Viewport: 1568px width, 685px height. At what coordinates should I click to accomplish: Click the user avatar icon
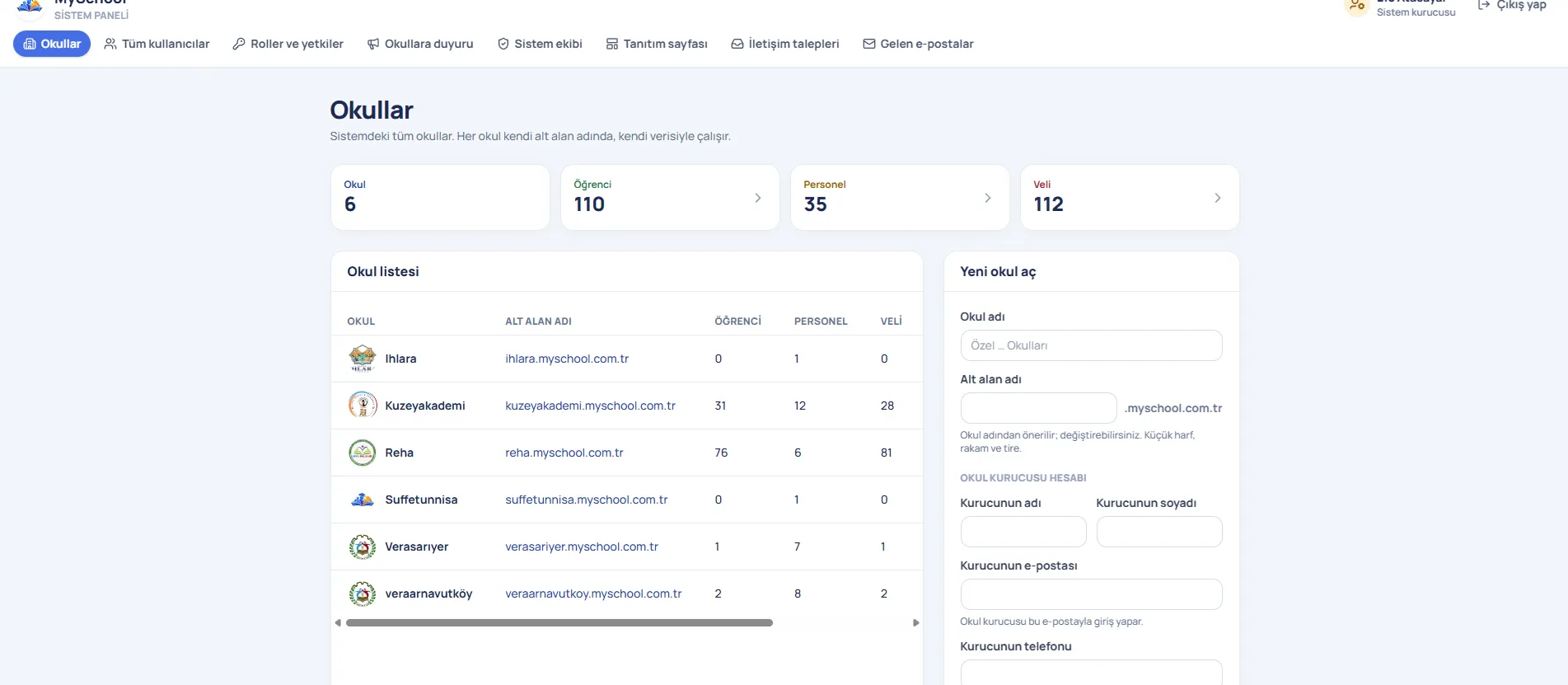coord(1356,7)
